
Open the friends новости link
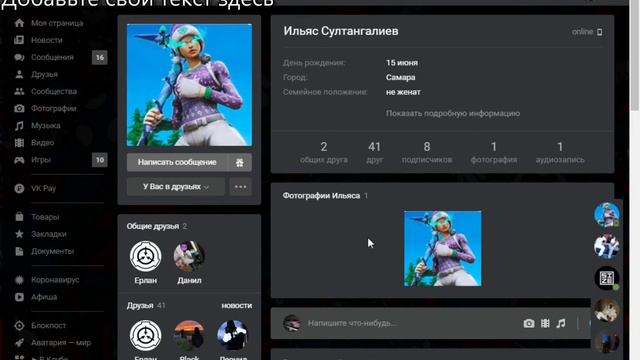click(236, 305)
